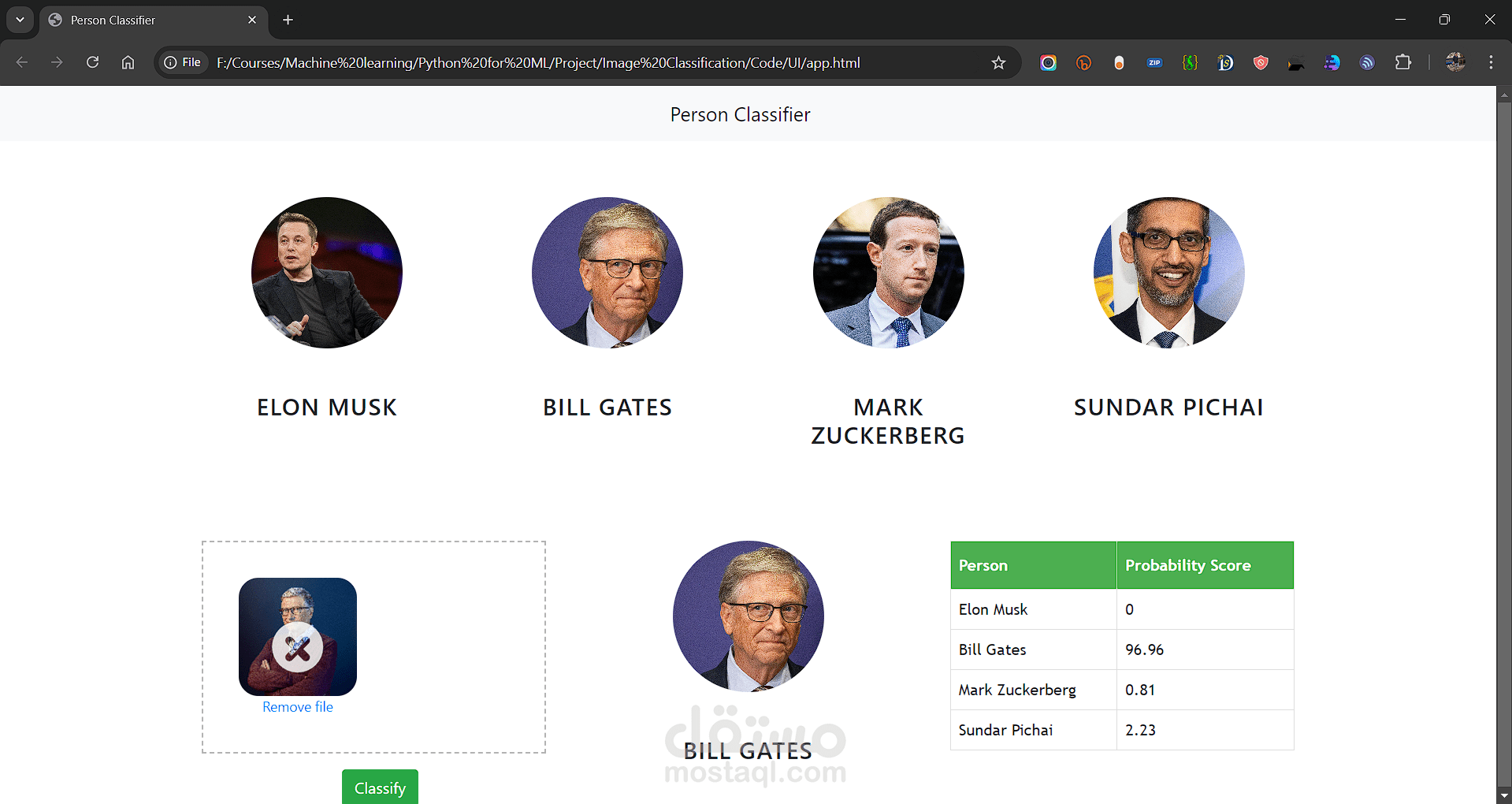Viewport: 1512px width, 804px height.
Task: Reload the Person Classifier page
Action: (92, 62)
